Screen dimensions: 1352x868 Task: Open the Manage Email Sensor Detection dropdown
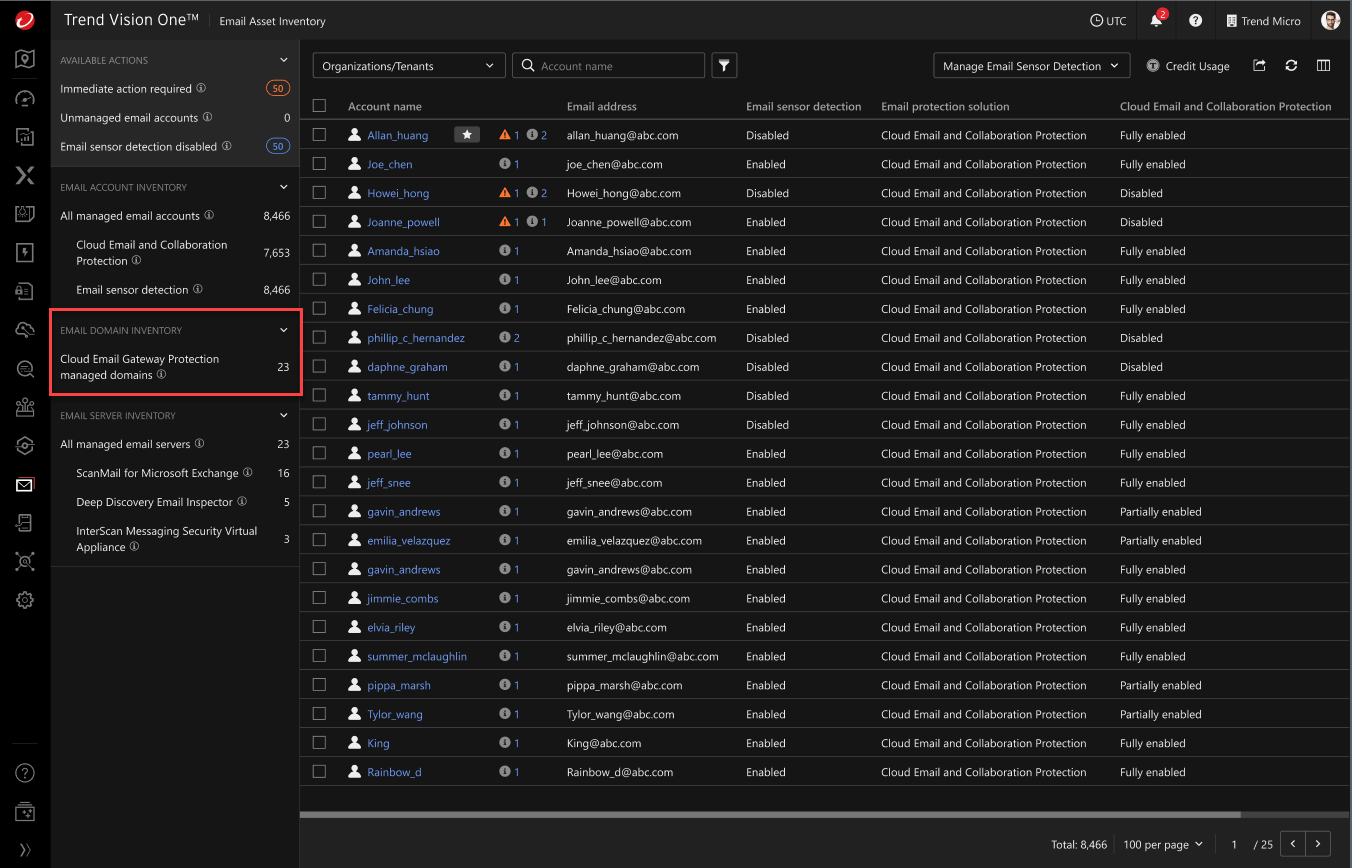(1031, 65)
